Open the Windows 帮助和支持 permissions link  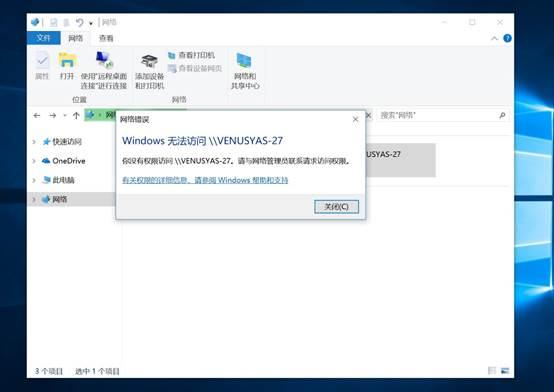click(x=205, y=180)
